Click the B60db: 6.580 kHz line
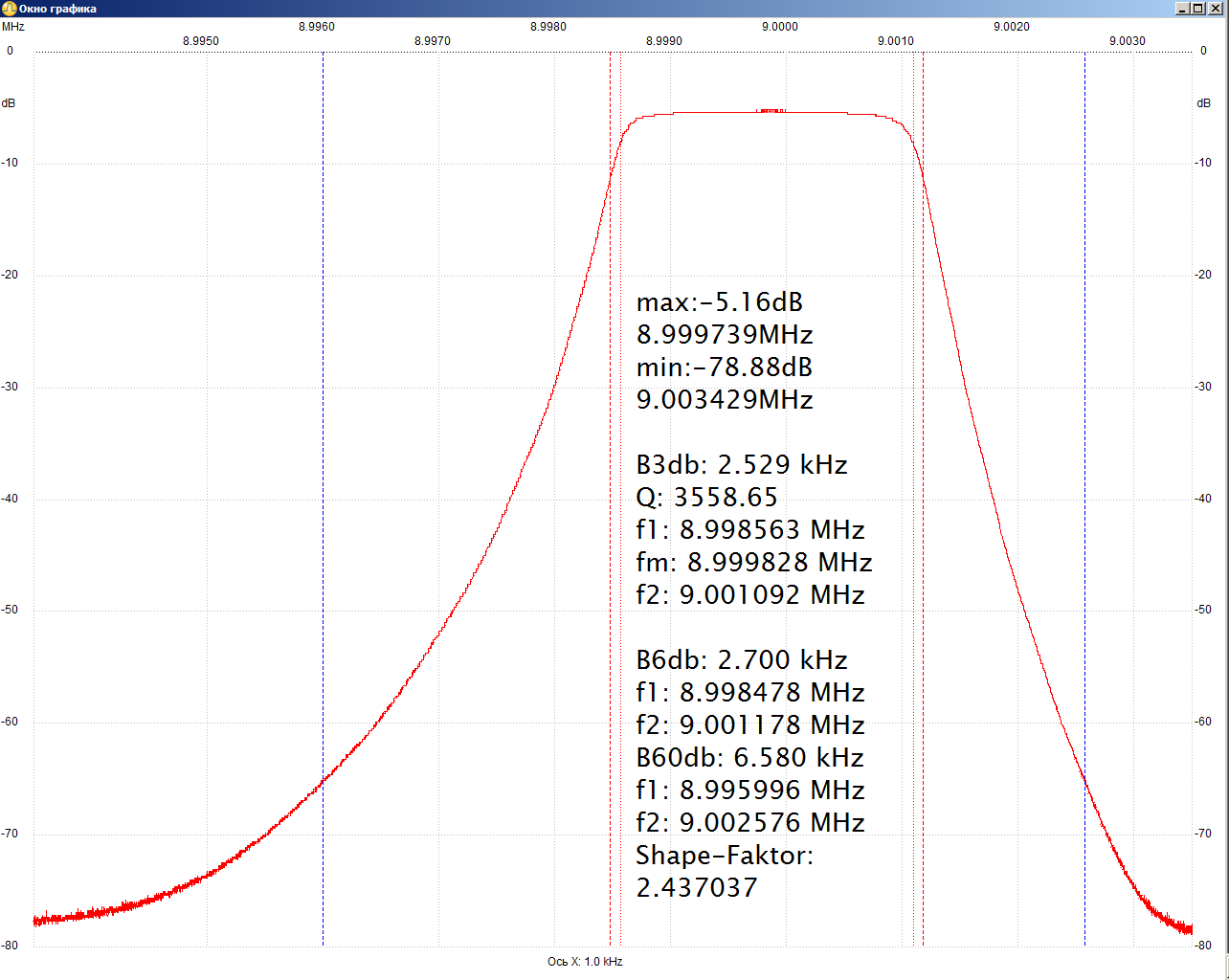Viewport: 1229px width, 980px height. coord(750,758)
